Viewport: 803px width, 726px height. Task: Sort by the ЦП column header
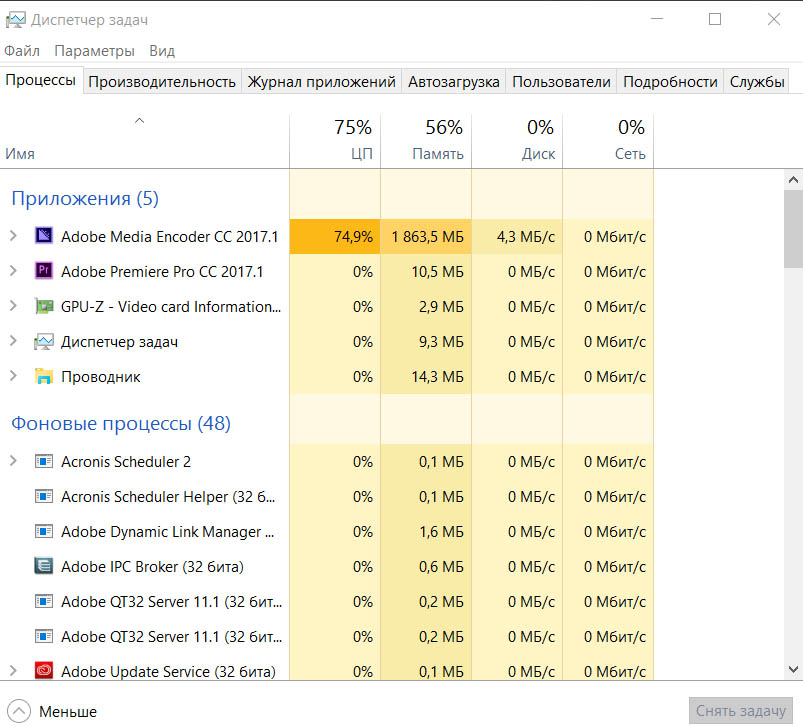tap(335, 140)
